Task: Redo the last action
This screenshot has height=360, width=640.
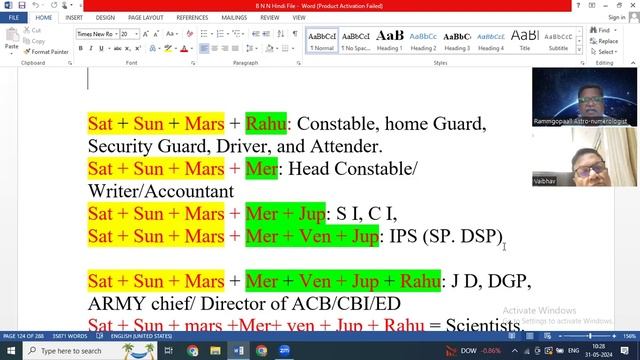Action: 54,5
